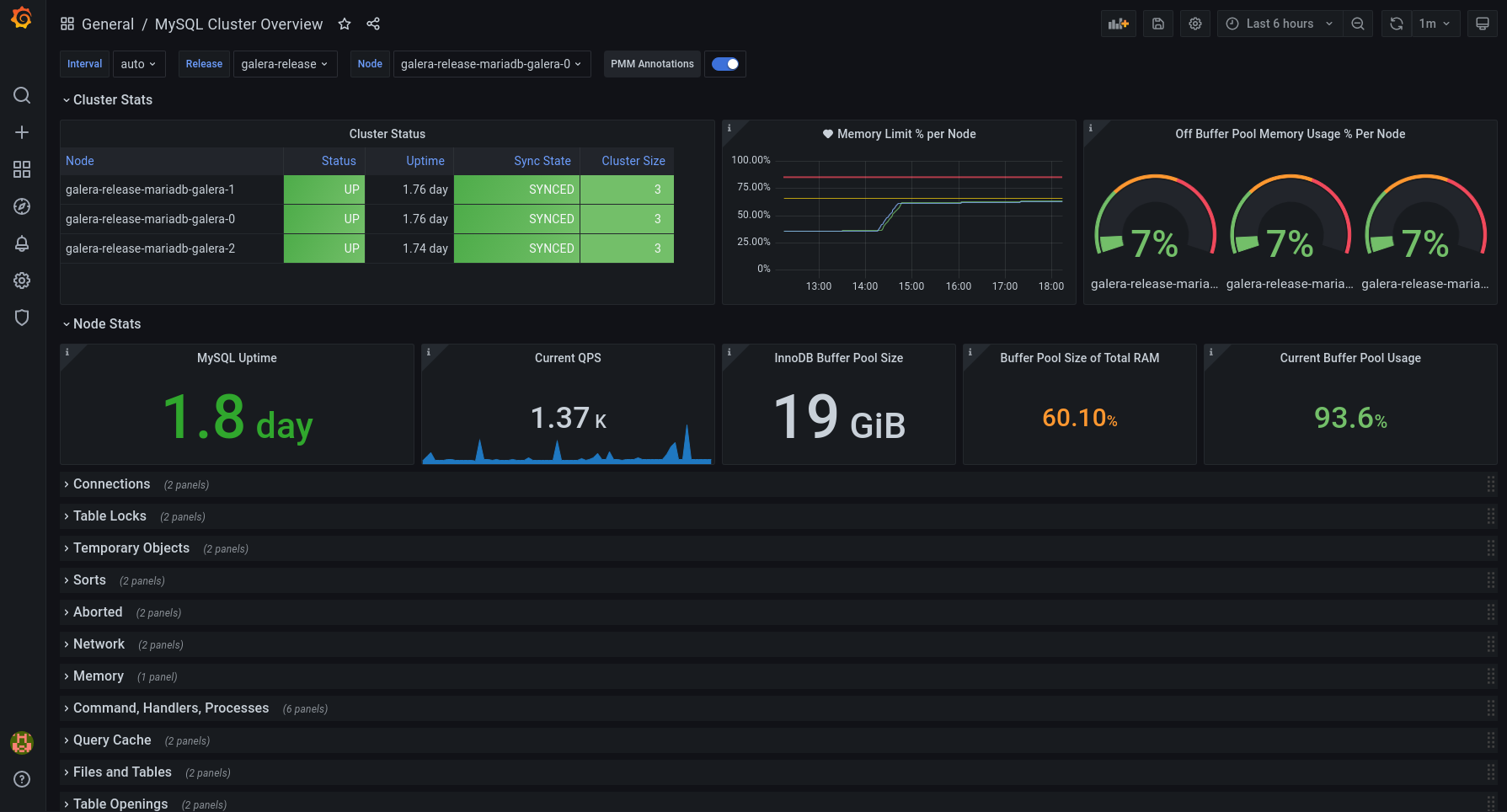Collapse the Cluster Stats row
Image resolution: width=1507 pixels, height=812 pixels.
(x=107, y=99)
